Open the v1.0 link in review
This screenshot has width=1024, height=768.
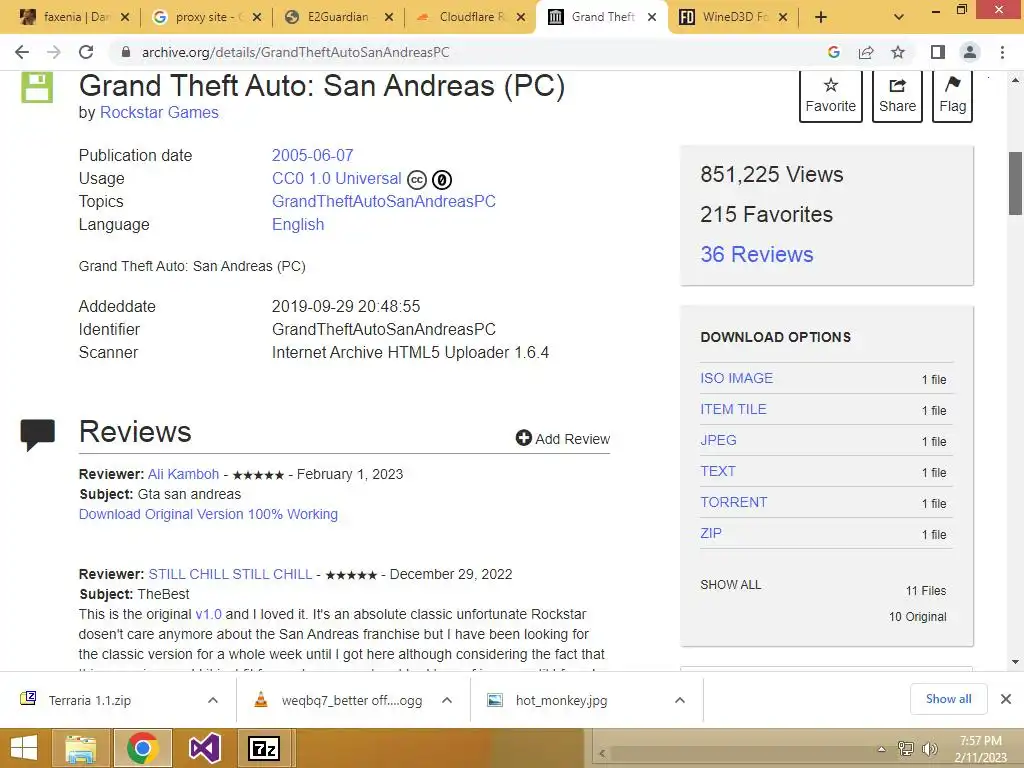(x=208, y=614)
